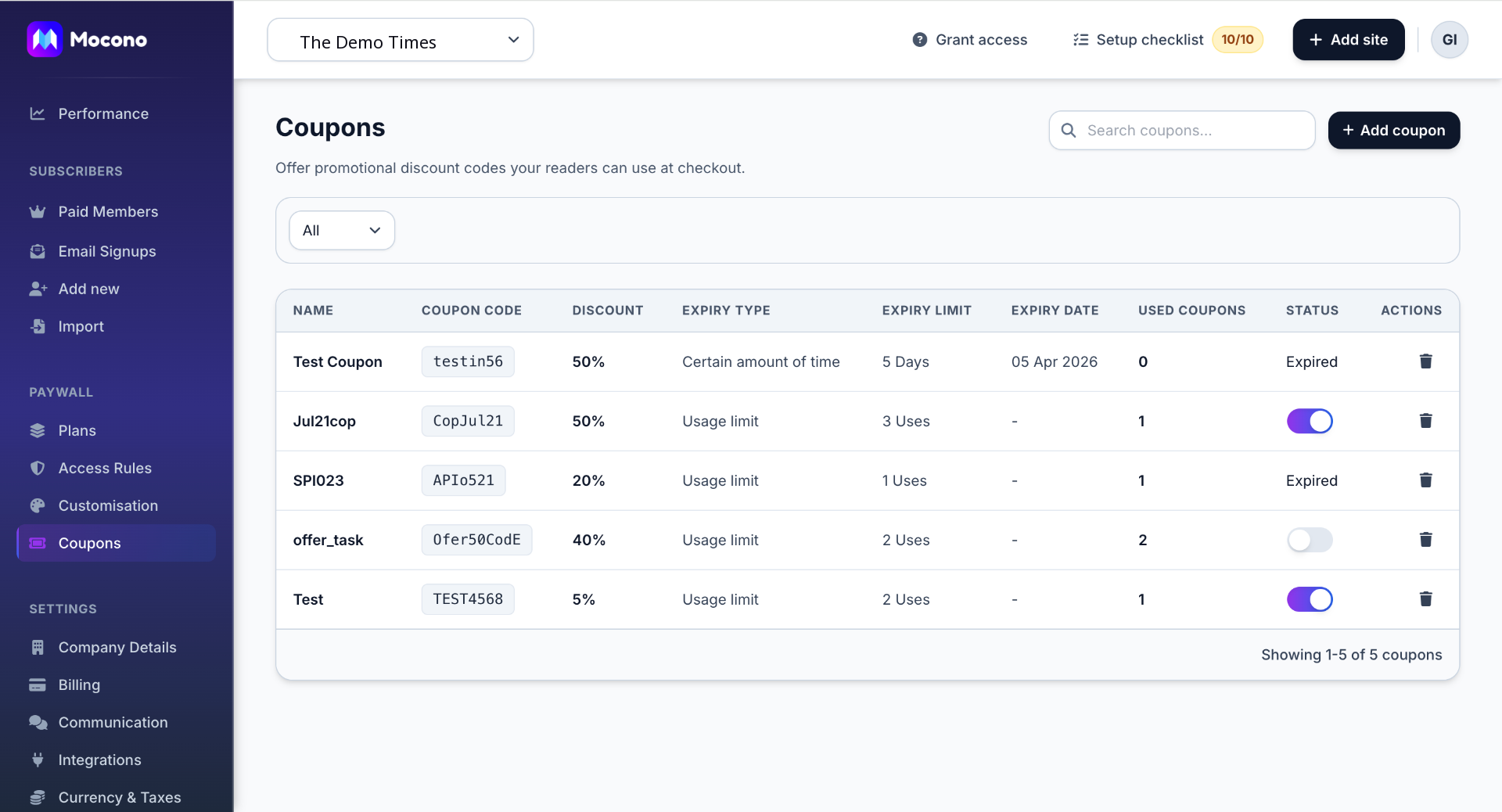Delete the SPI023 coupon

(1425, 480)
